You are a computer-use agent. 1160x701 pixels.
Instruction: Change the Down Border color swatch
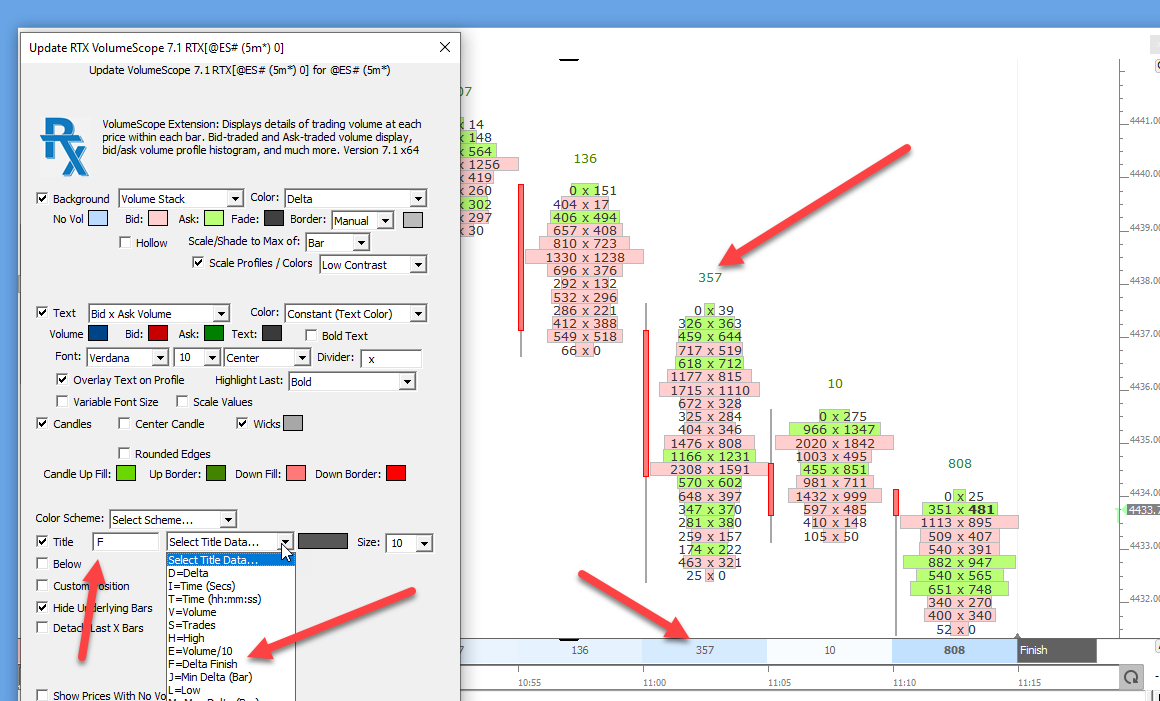[x=396, y=473]
